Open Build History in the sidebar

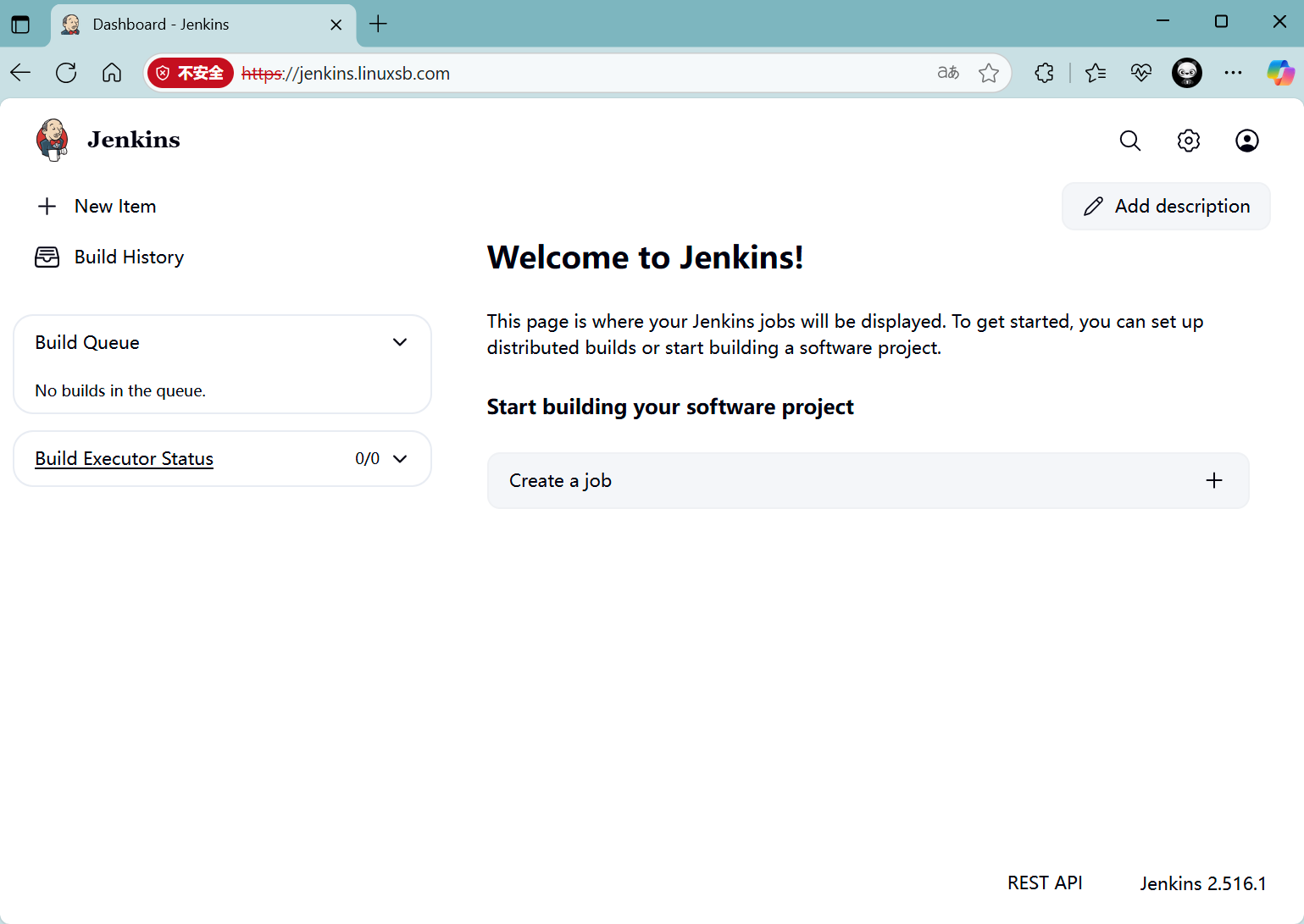tap(128, 257)
